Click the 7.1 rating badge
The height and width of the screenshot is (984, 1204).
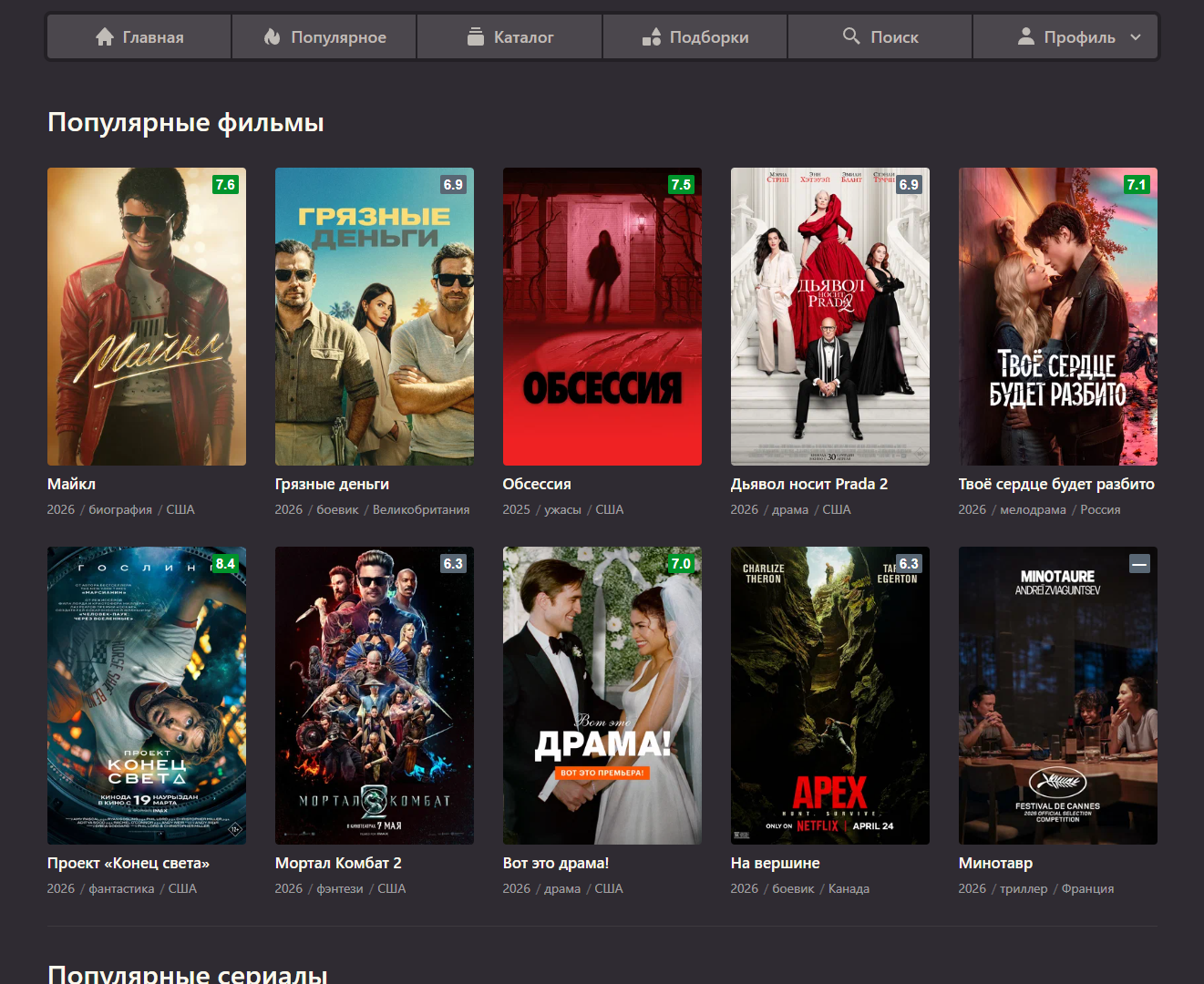[x=1137, y=184]
